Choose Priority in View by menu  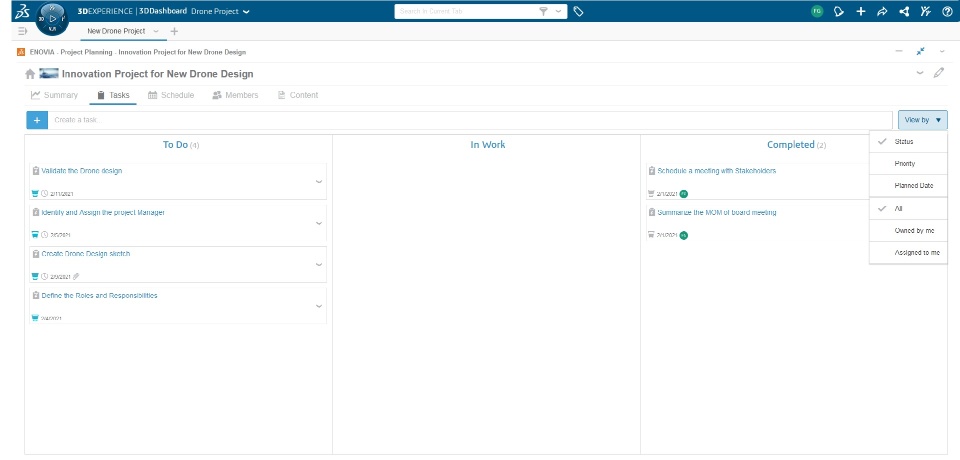[908, 164]
